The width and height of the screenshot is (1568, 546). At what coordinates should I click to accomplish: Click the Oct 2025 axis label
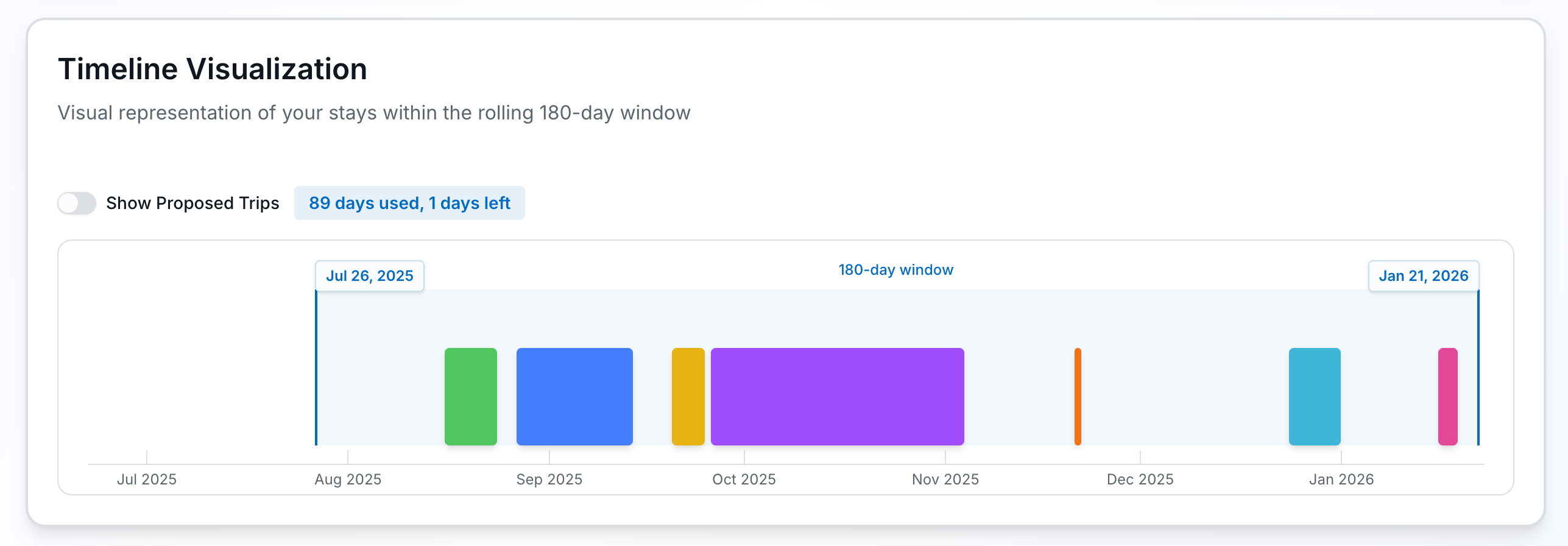coord(744,480)
